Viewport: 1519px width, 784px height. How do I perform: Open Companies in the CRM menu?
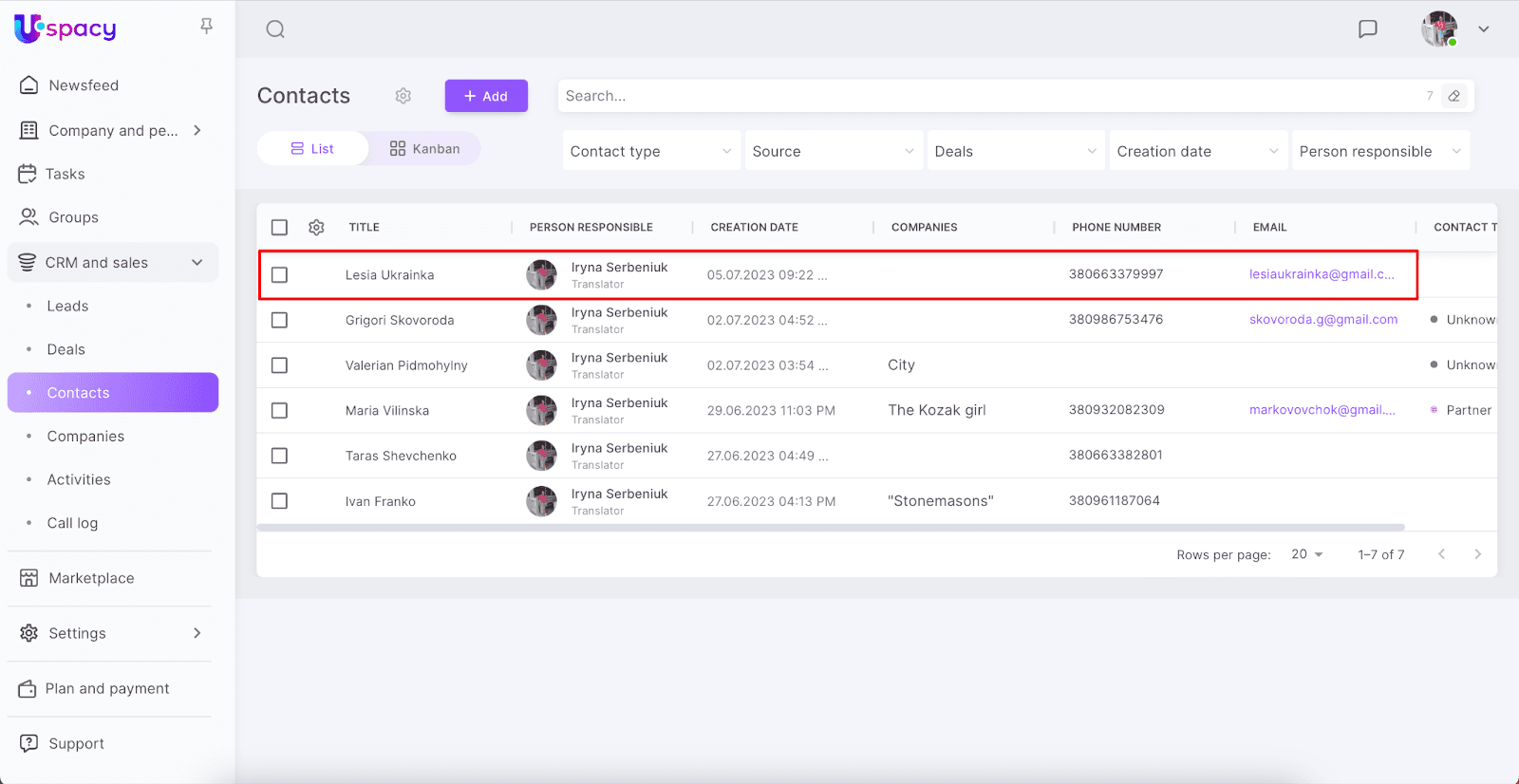pos(85,437)
